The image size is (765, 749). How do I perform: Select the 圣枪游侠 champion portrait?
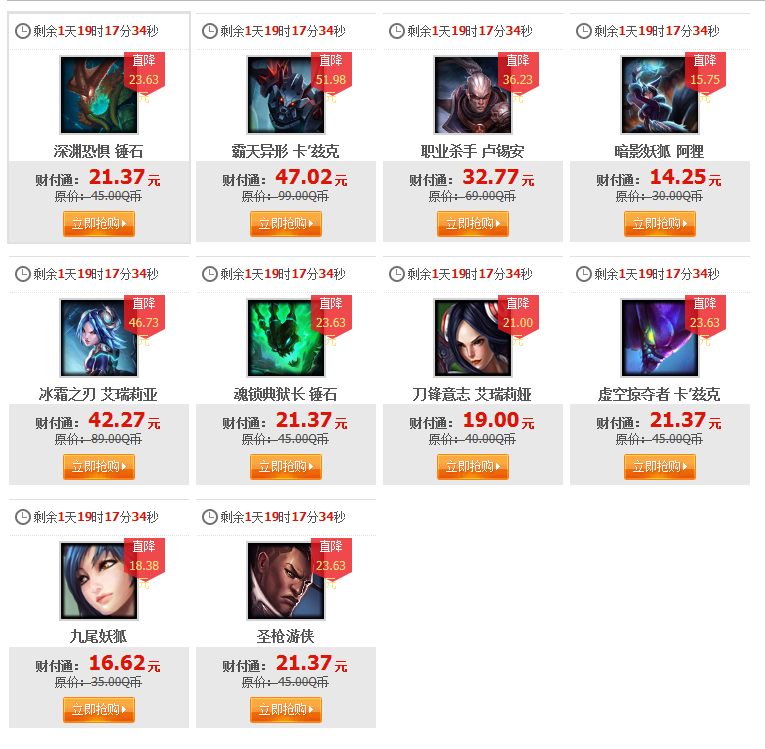[286, 581]
